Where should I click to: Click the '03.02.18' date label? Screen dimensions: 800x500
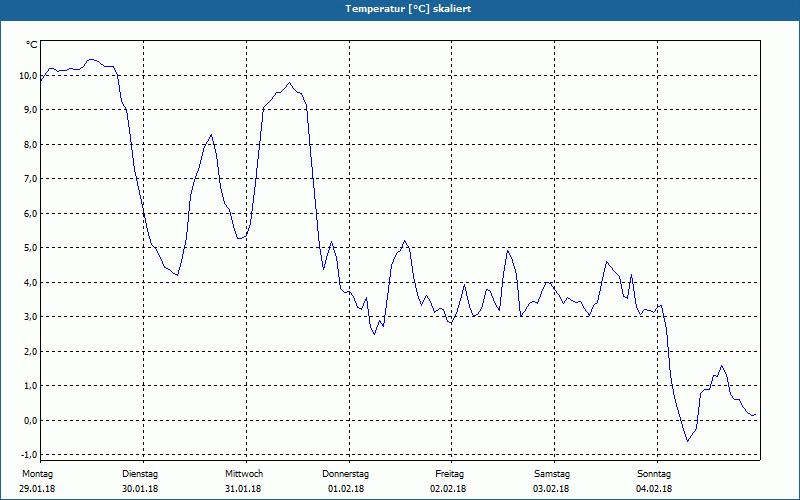tap(551, 489)
